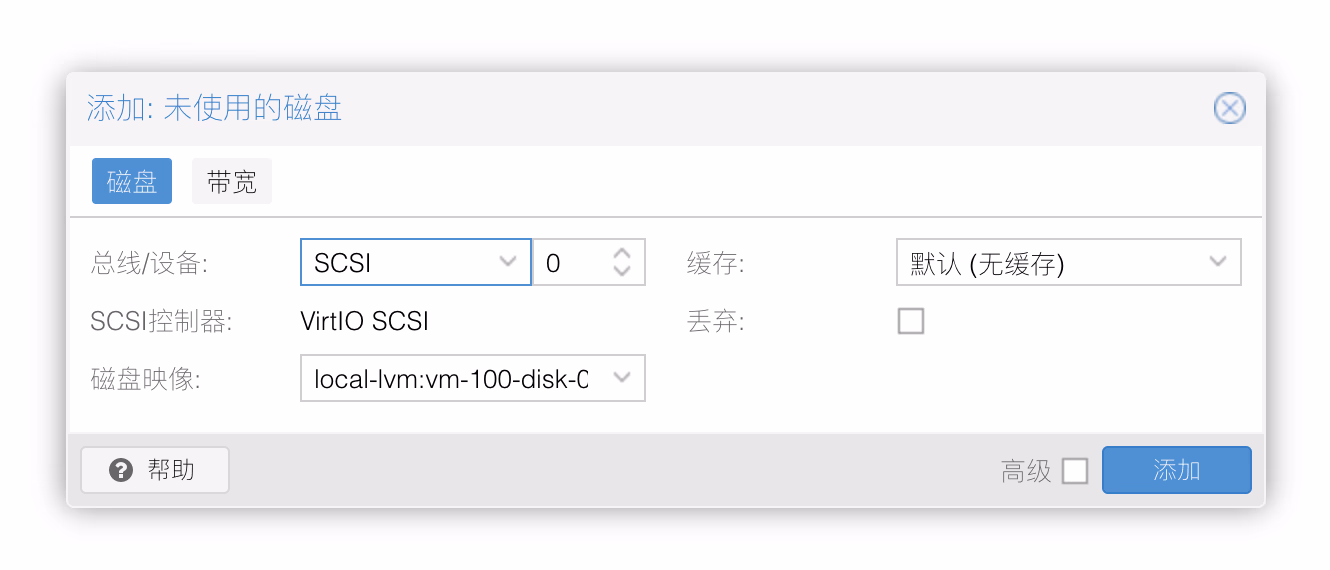The height and width of the screenshot is (570, 1330).
Task: Switch to the 磁盘 tab
Action: click(x=132, y=181)
